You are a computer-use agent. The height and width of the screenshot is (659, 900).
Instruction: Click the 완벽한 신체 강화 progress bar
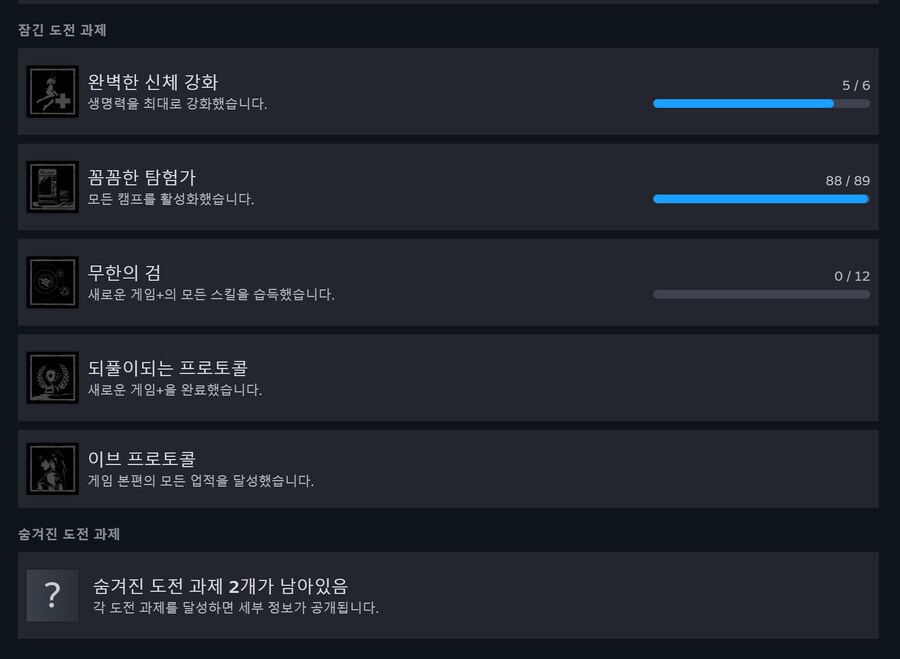[x=761, y=103]
